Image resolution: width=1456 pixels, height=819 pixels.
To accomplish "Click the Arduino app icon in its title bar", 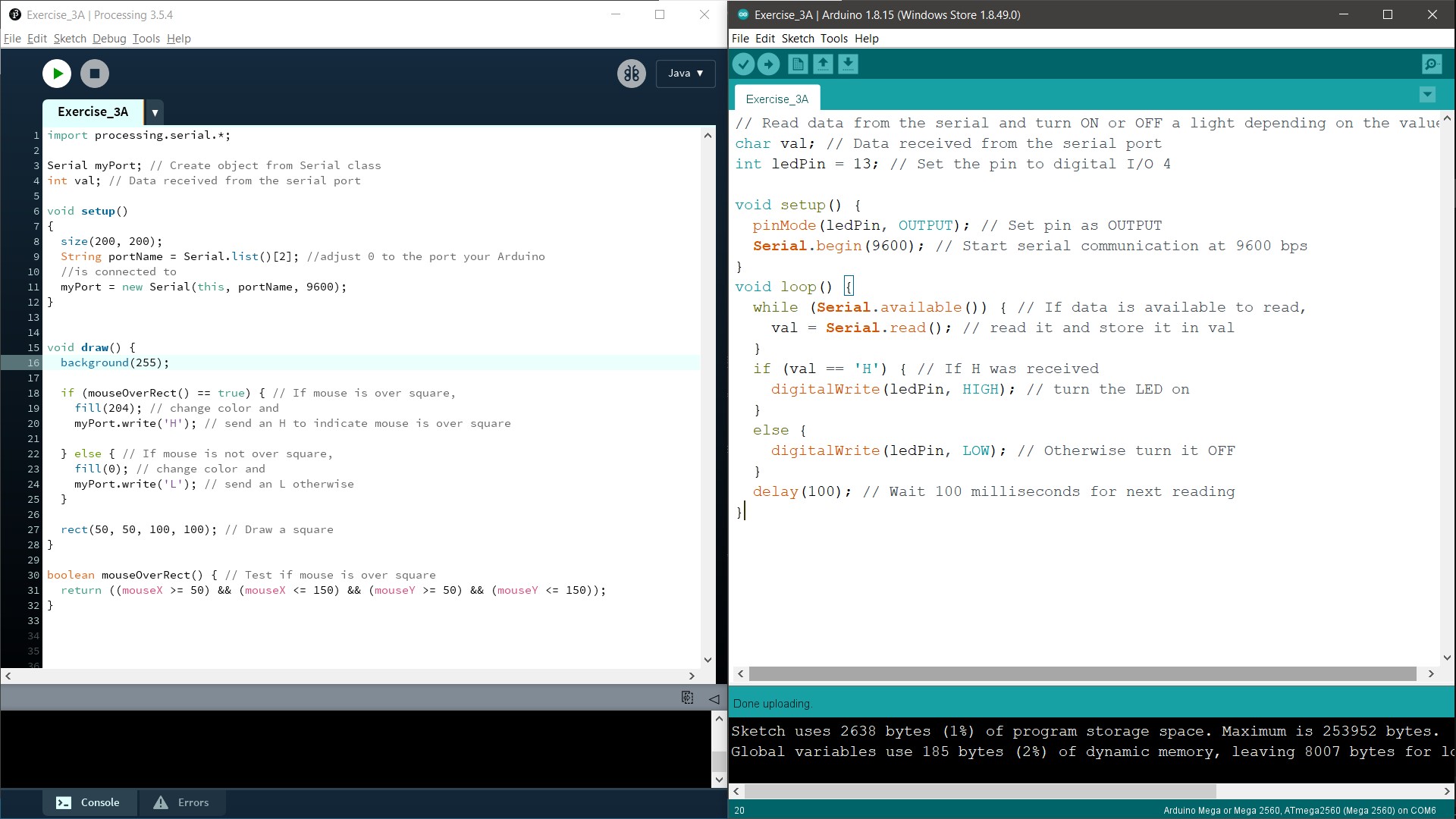I will pos(742,14).
